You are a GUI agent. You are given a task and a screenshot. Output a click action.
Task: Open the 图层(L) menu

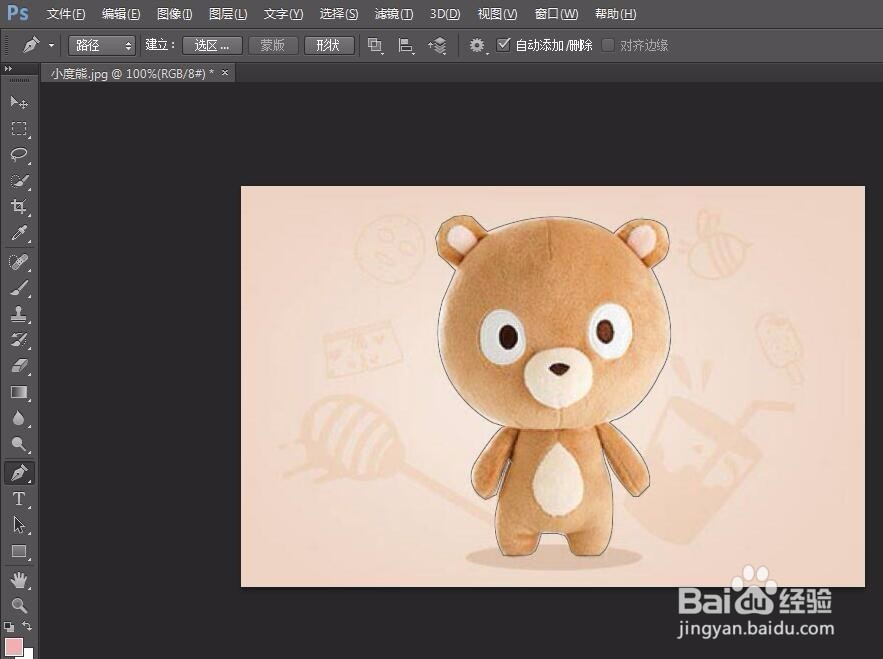[228, 14]
